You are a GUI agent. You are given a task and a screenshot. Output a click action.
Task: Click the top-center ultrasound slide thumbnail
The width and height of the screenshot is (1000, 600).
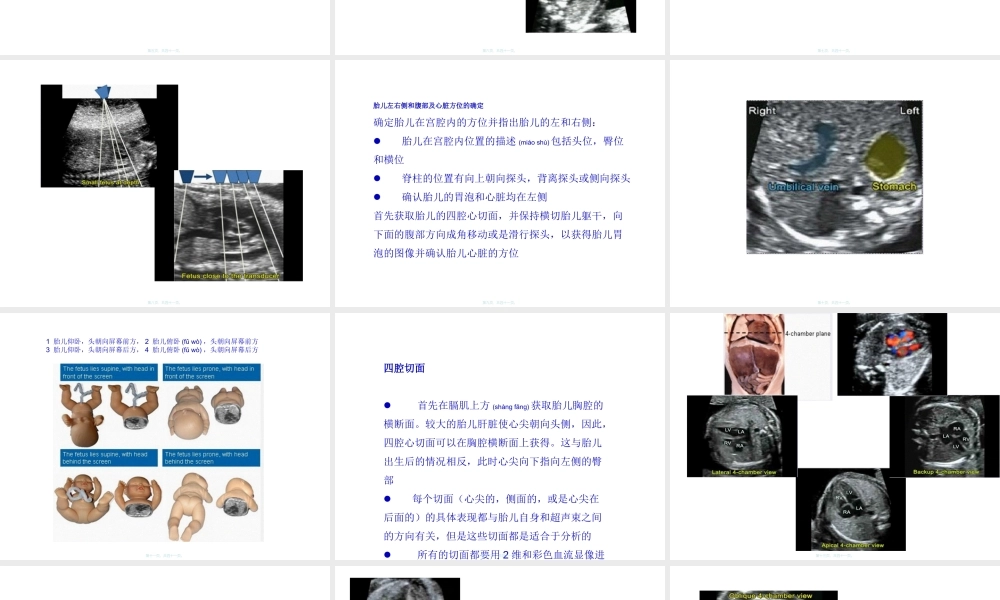pyautogui.click(x=580, y=16)
